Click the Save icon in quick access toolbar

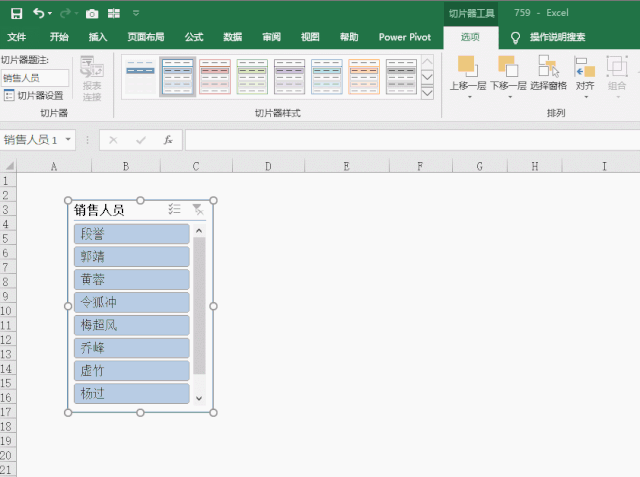(16, 13)
